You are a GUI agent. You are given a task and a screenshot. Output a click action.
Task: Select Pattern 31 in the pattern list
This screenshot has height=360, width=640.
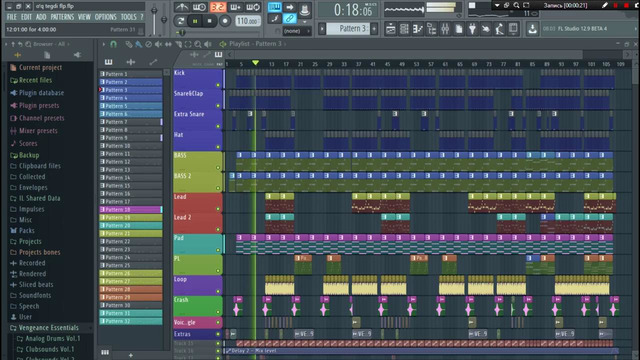[x=131, y=313]
